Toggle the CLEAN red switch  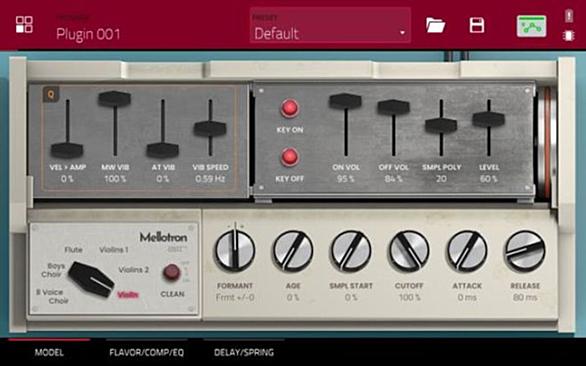[x=171, y=272]
